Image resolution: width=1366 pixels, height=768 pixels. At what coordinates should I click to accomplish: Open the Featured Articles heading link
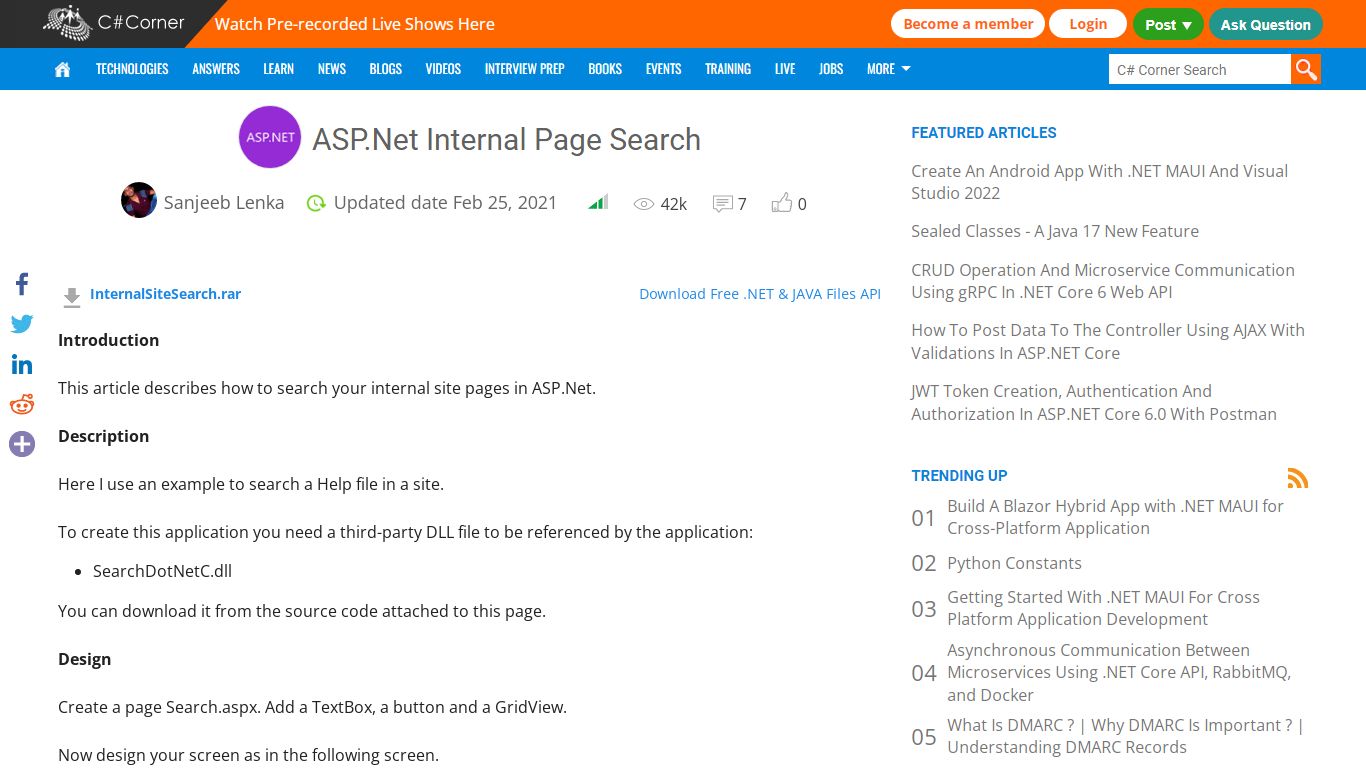click(984, 133)
